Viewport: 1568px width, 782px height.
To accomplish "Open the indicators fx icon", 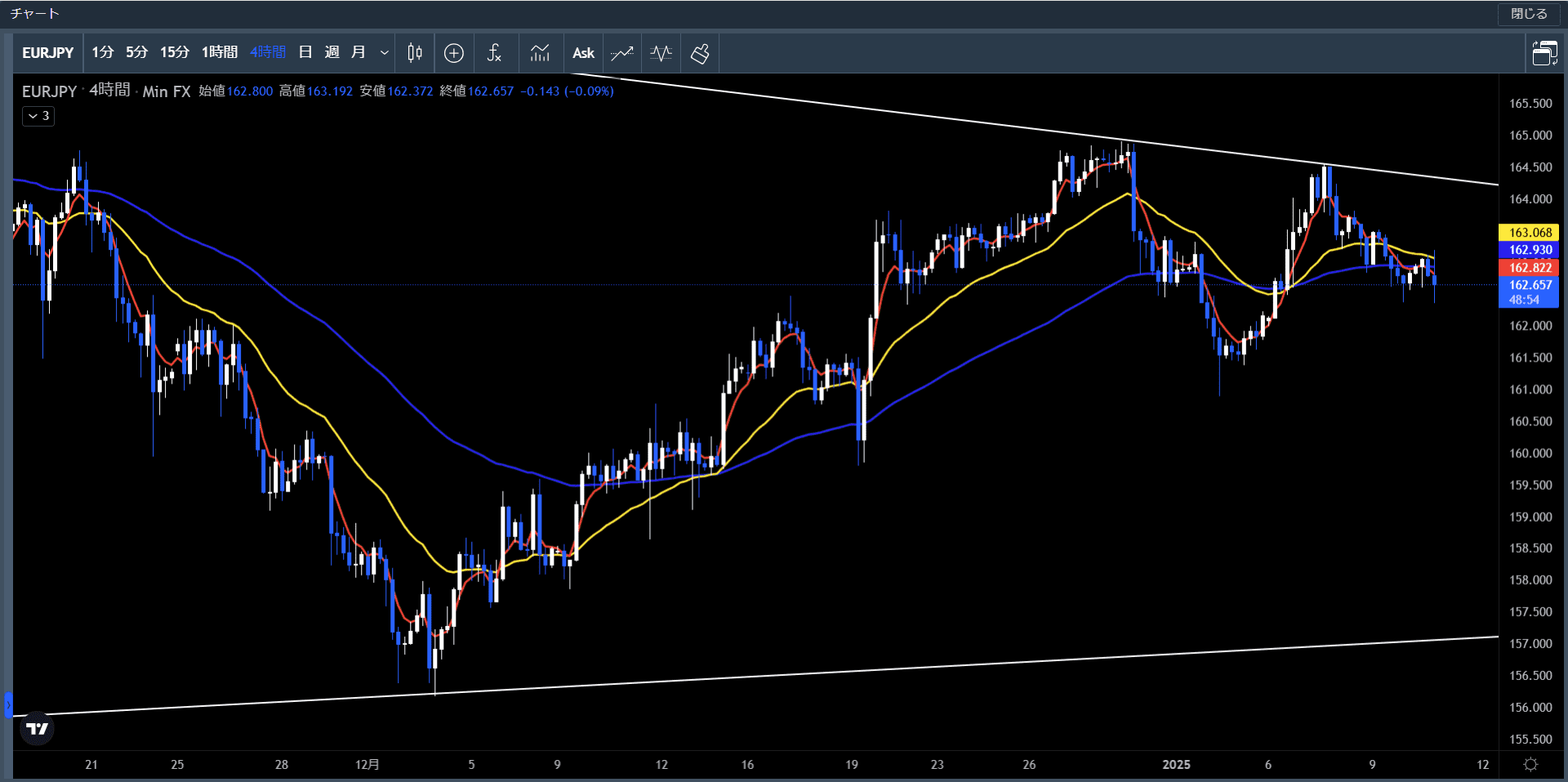I will pyautogui.click(x=494, y=53).
